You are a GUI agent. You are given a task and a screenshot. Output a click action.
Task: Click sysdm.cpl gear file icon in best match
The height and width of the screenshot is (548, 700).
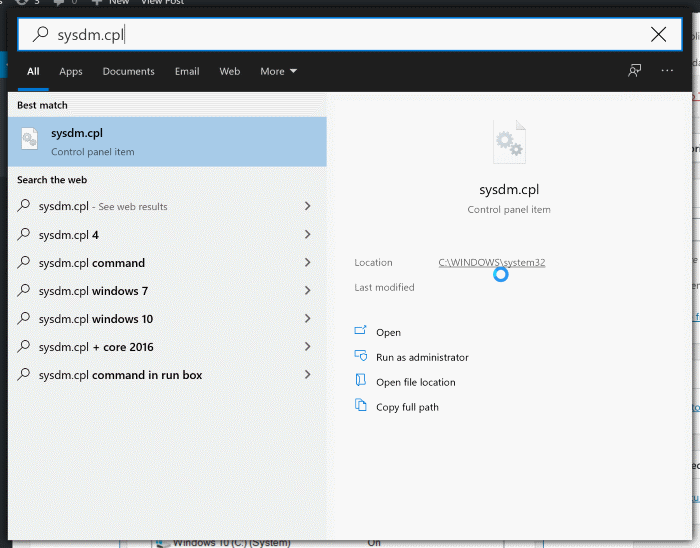coord(29,139)
